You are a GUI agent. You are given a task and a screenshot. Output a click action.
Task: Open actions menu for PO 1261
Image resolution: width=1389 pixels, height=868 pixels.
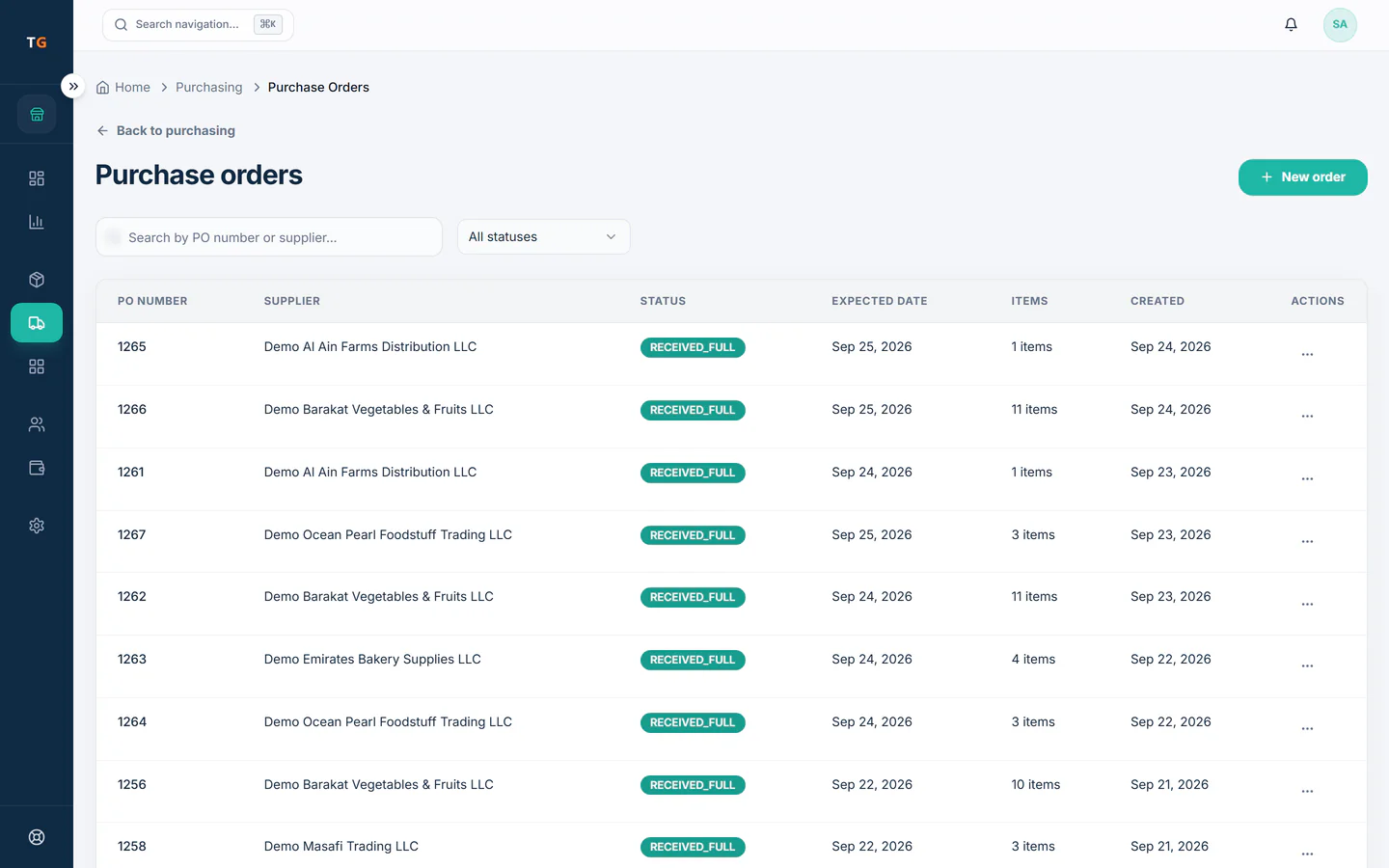(1307, 479)
